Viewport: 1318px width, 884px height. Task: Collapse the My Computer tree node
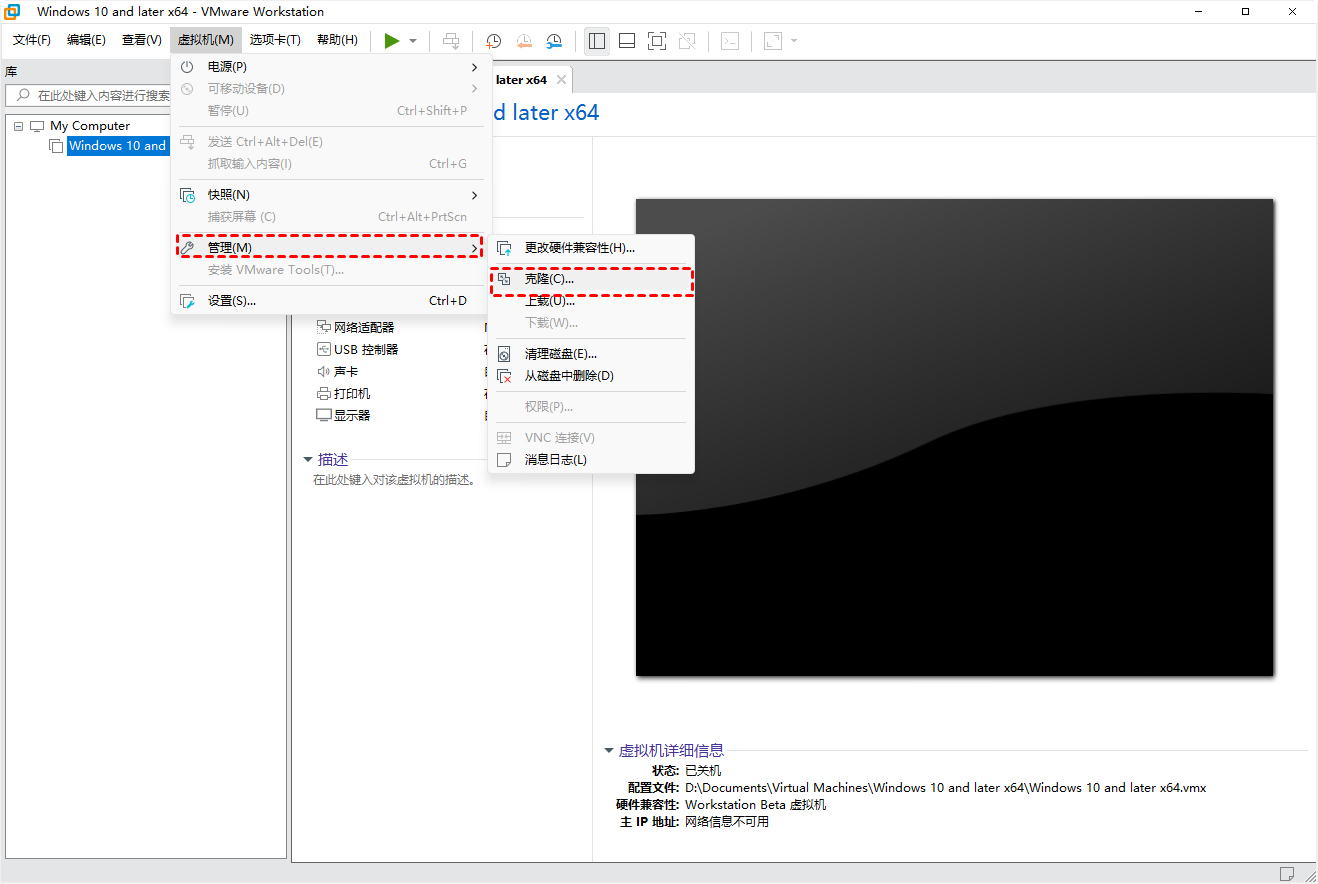point(19,126)
